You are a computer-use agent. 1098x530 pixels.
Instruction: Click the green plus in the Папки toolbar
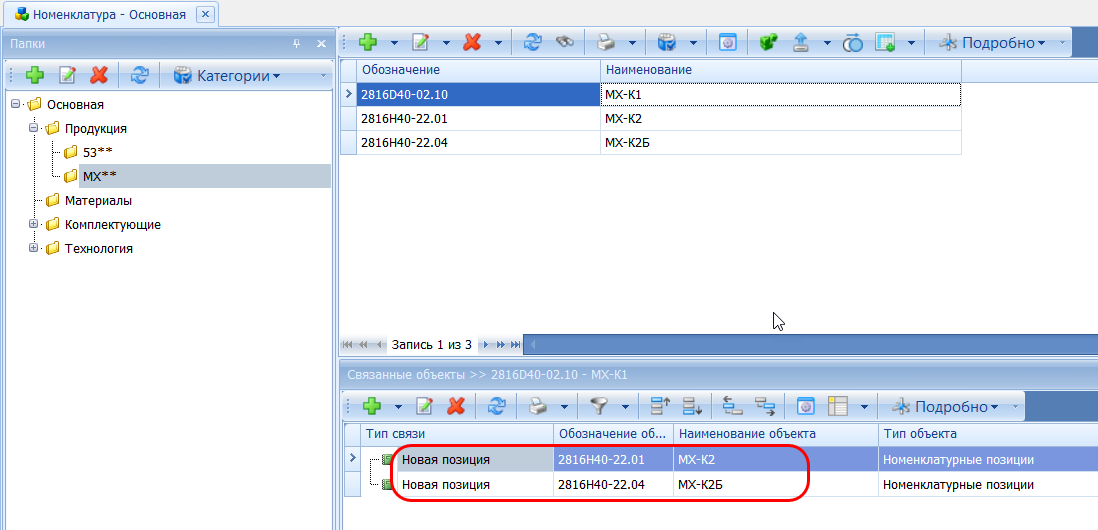tap(35, 75)
